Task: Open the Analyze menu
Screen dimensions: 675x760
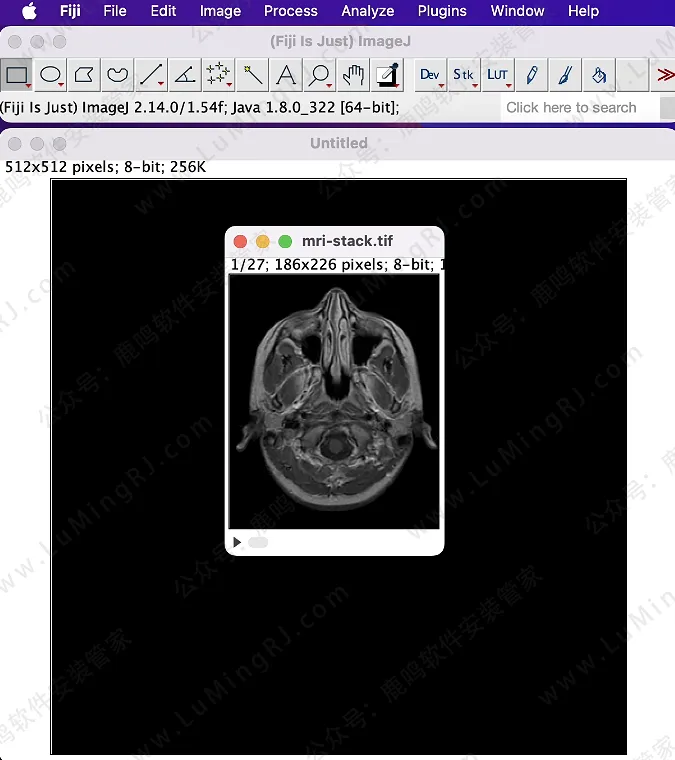Action: click(367, 12)
